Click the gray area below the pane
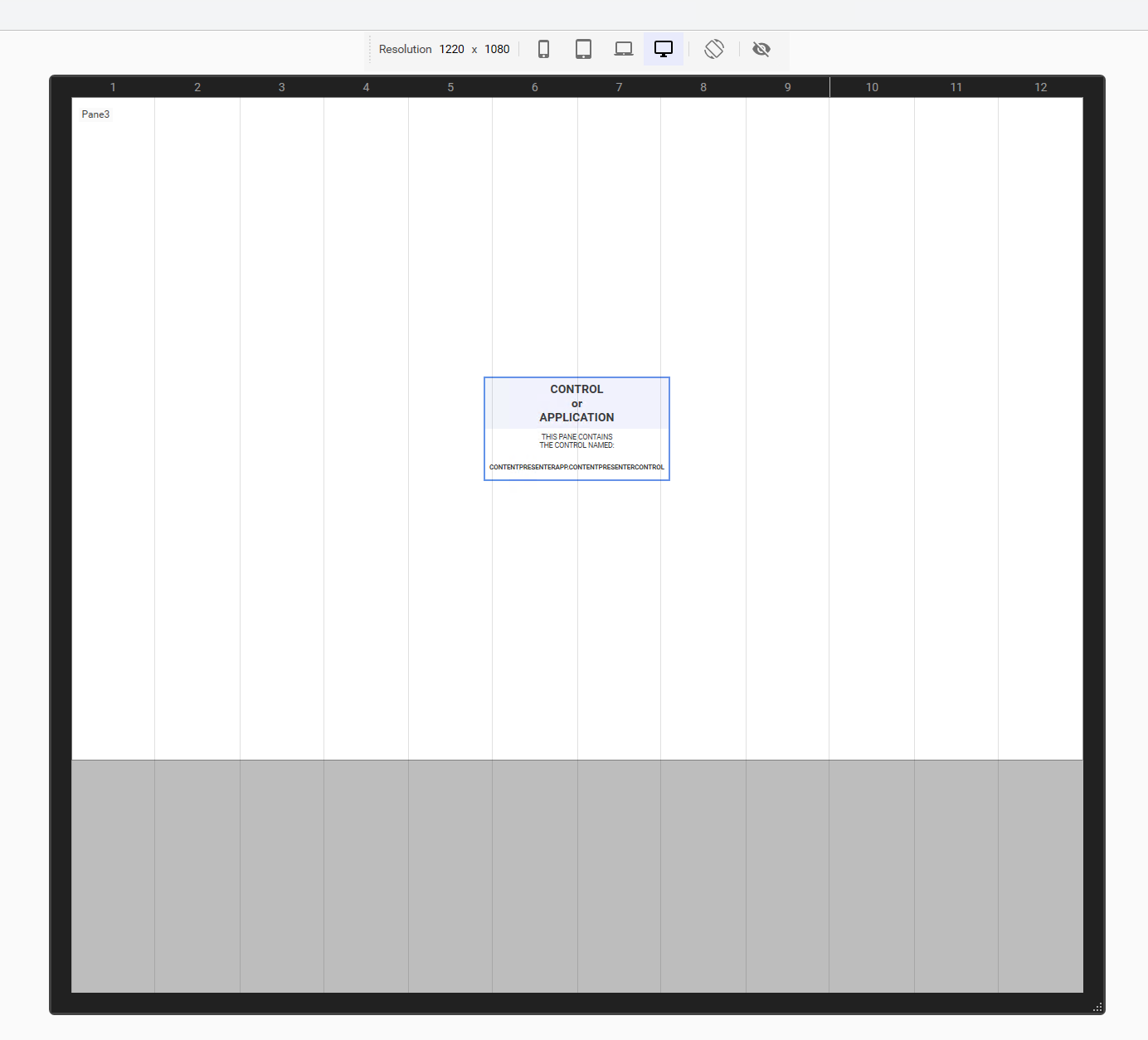 (576, 875)
